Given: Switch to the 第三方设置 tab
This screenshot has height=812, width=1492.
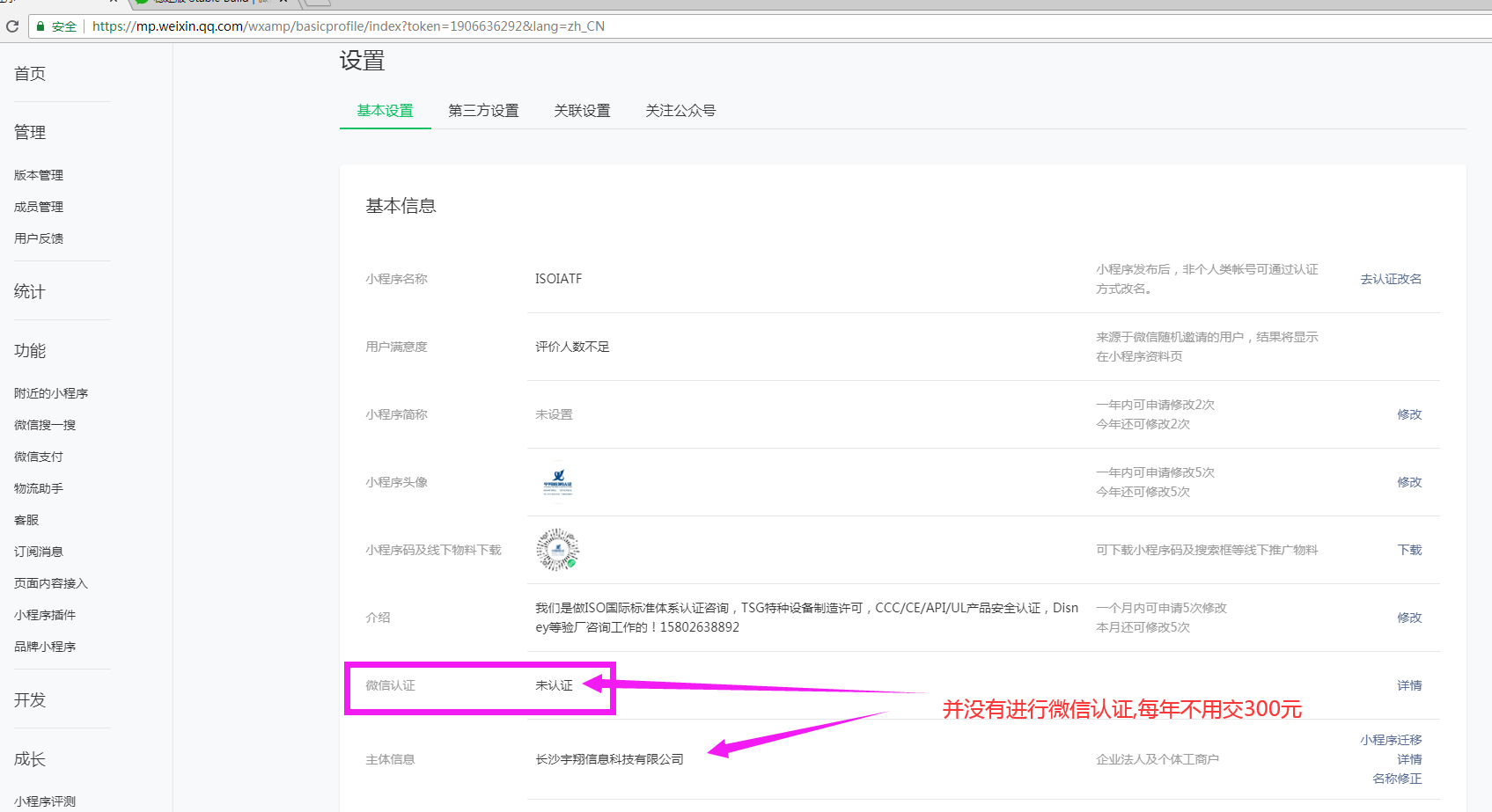Looking at the screenshot, I should point(483,111).
